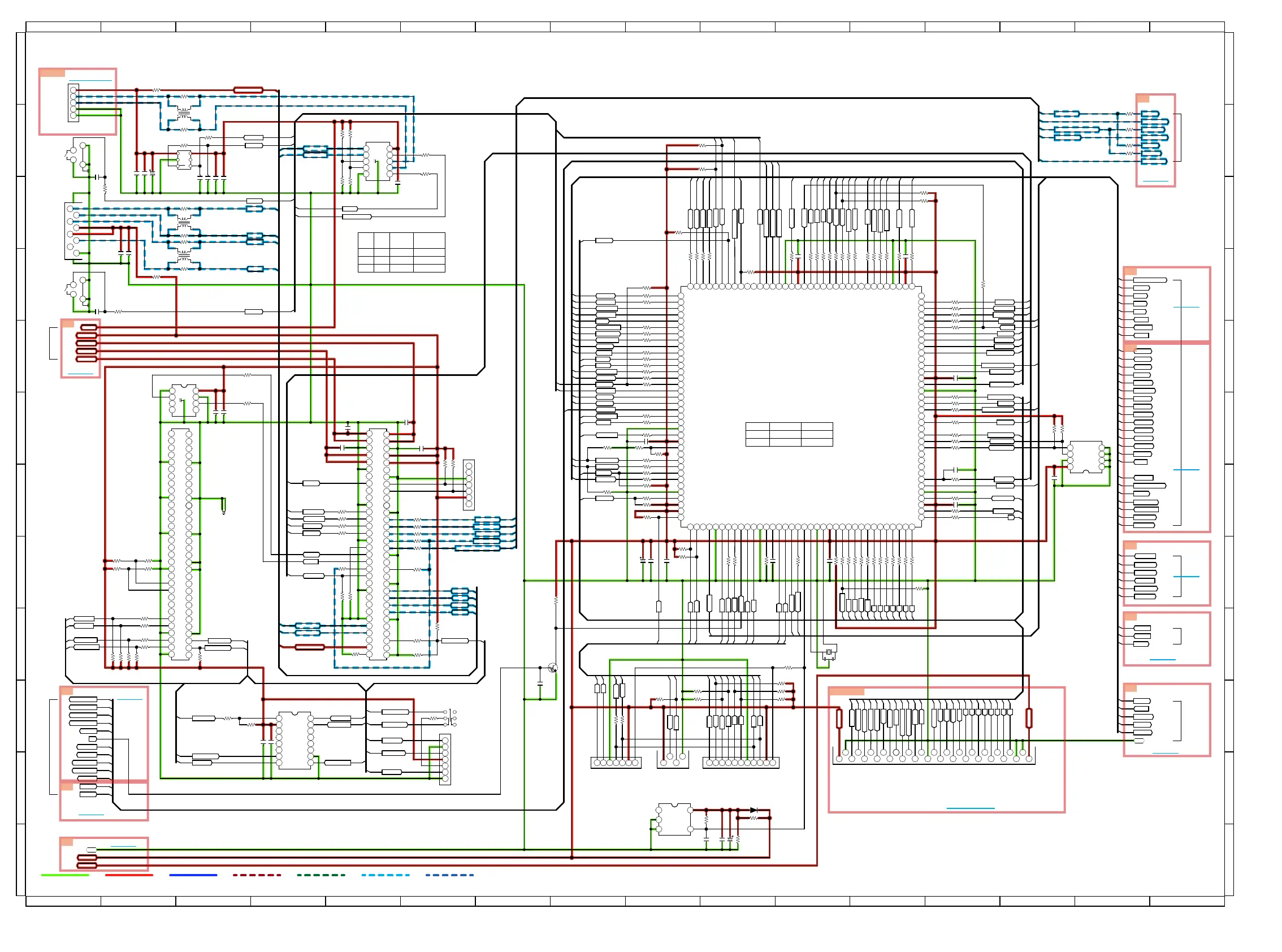Select the tall dual-row IC on the left side
This screenshot has height=952, width=1282.
click(180, 544)
